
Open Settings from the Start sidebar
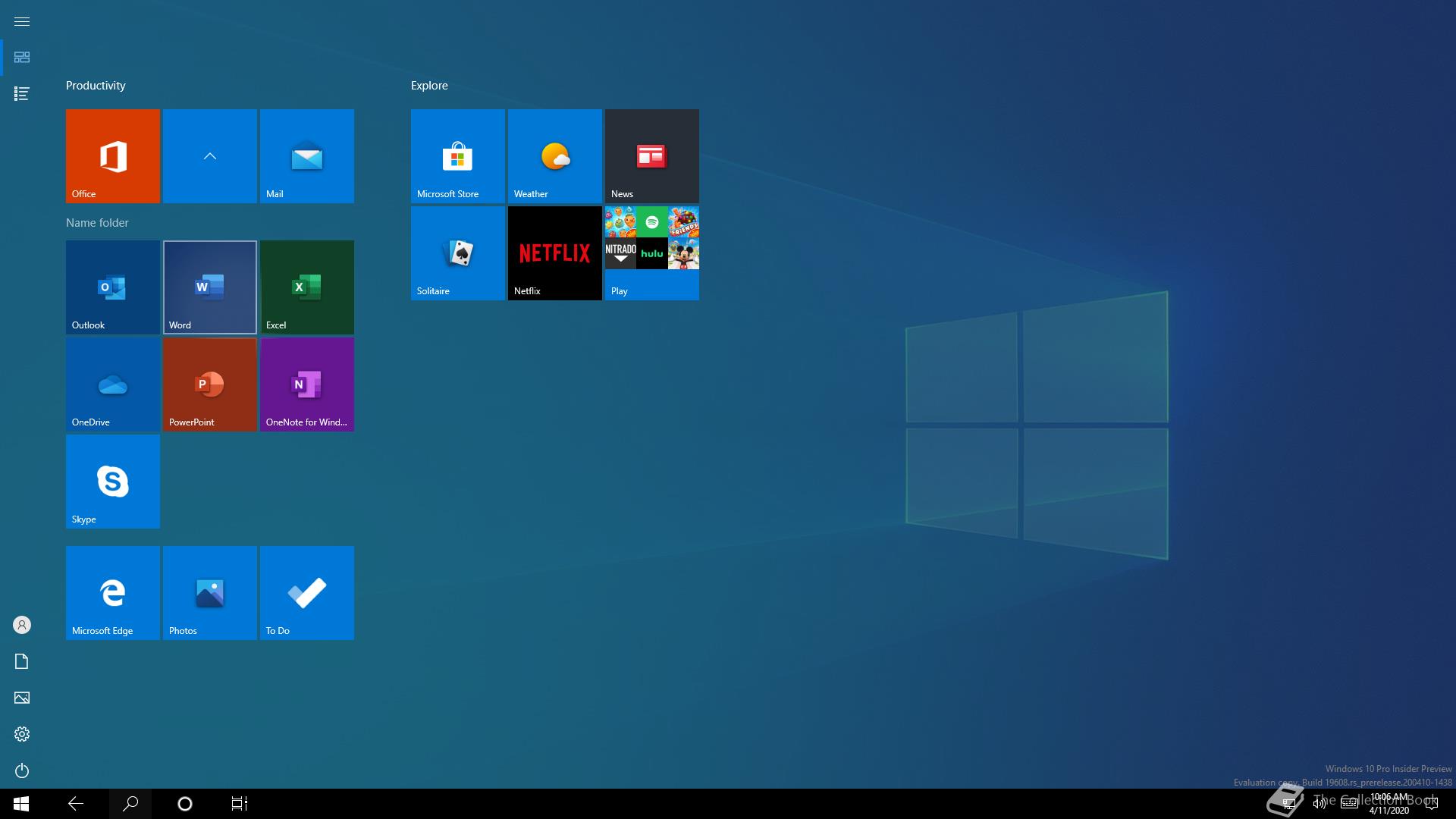point(22,734)
